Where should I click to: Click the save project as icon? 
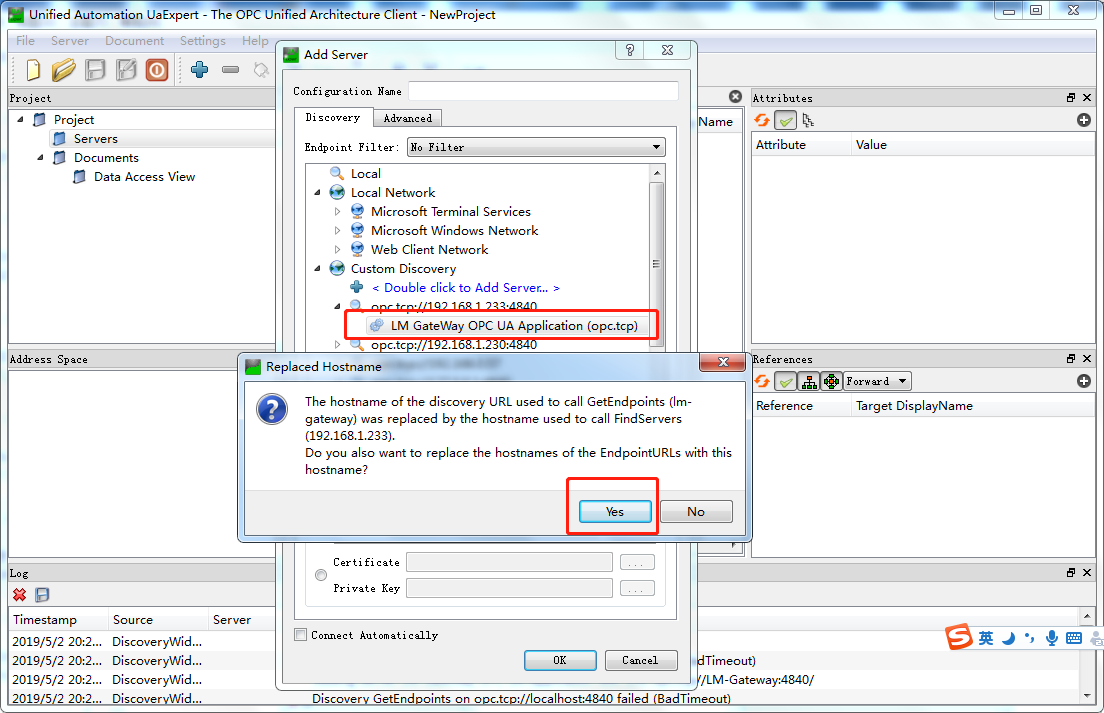(x=126, y=70)
